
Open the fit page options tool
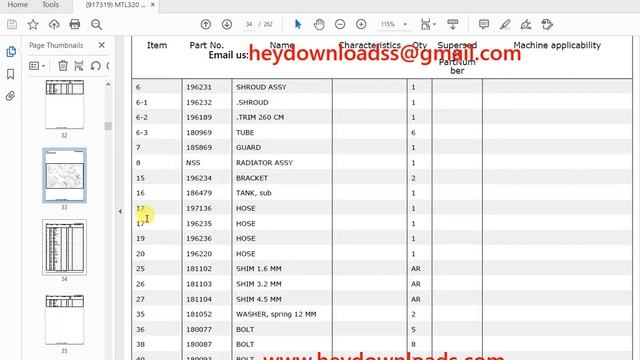tap(428, 24)
